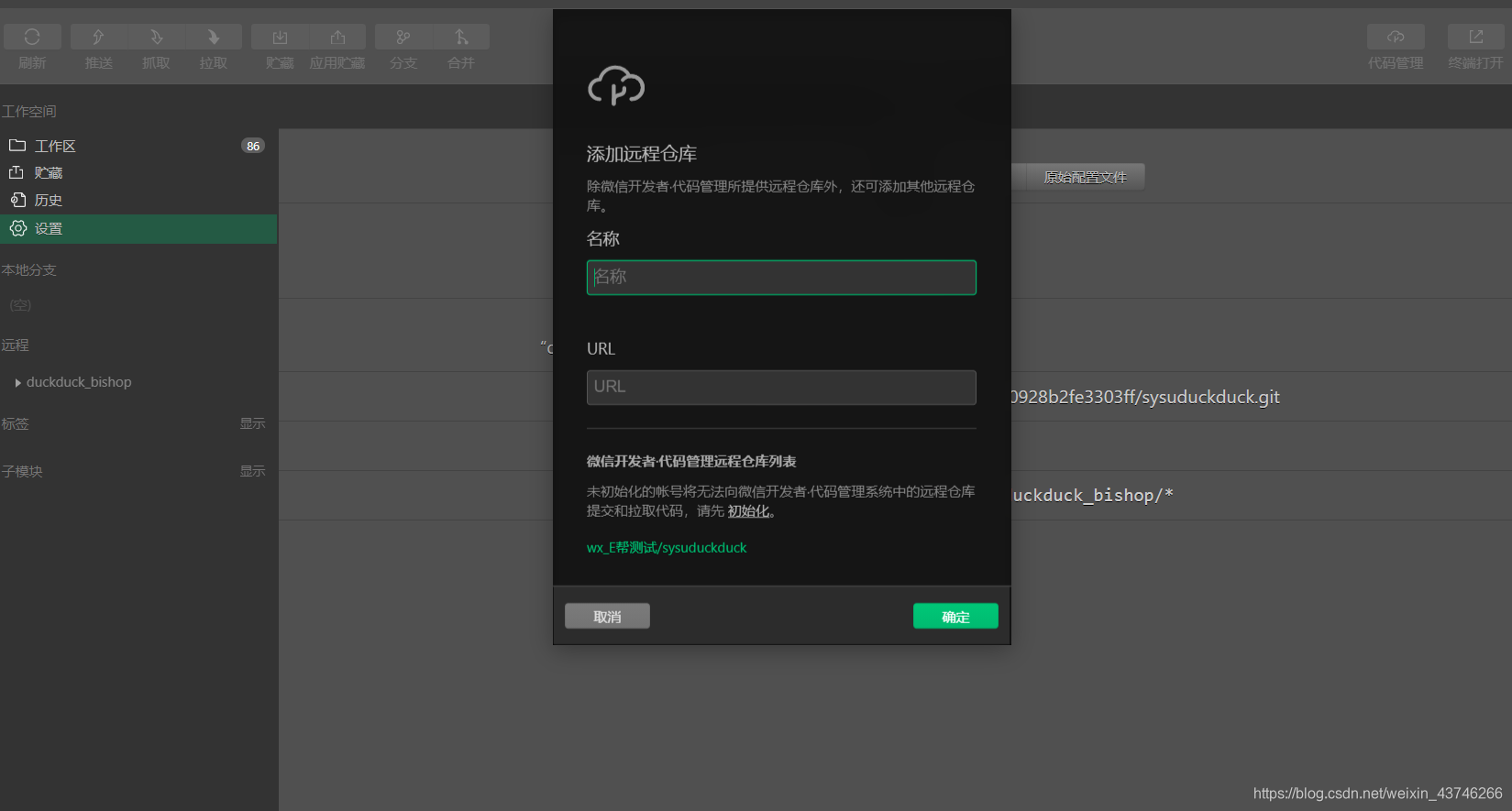Click the 拉取 pull toolbar icon
Image resolution: width=1512 pixels, height=811 pixels.
[214, 37]
